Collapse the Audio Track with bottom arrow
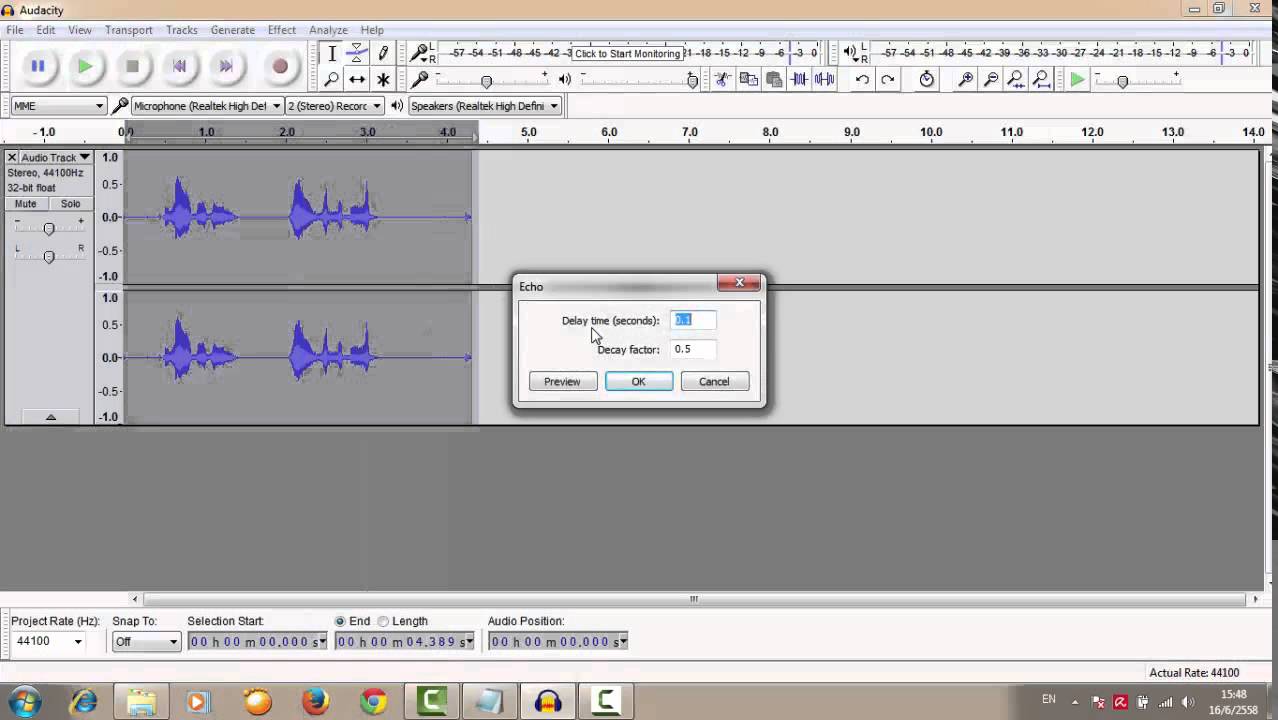This screenshot has width=1278, height=720. click(50, 417)
